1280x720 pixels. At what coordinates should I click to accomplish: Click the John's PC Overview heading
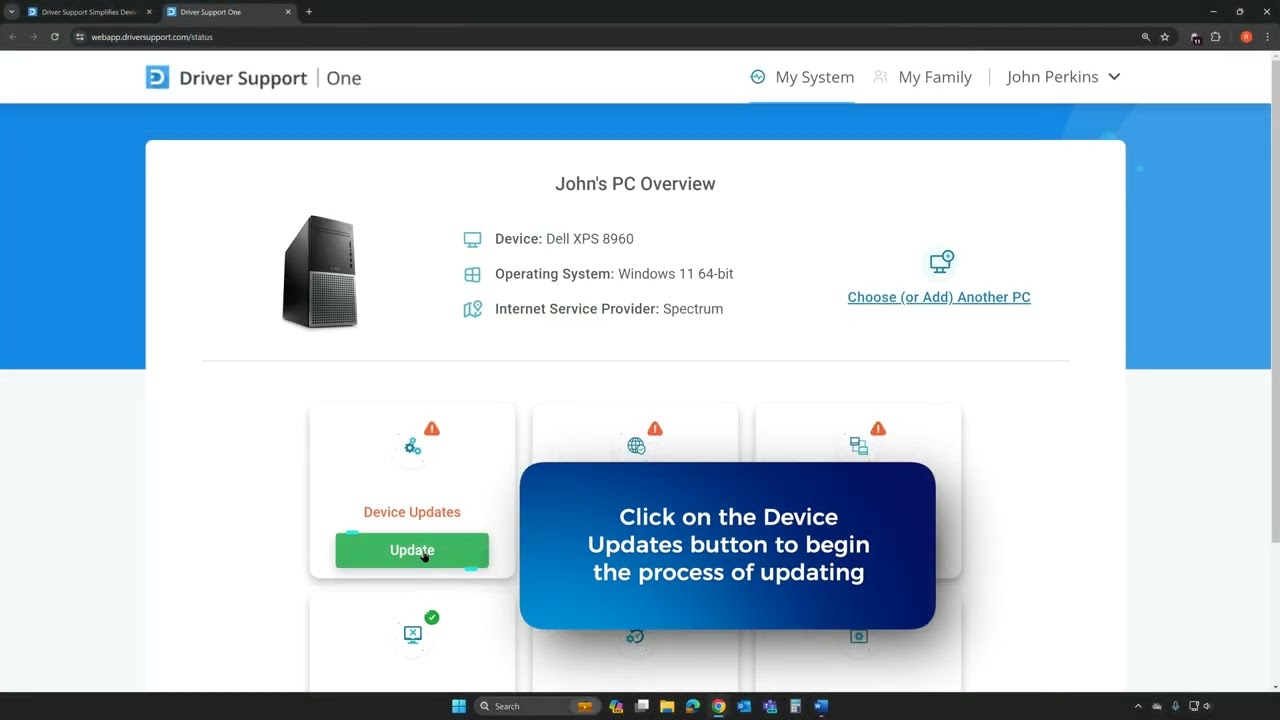click(635, 184)
